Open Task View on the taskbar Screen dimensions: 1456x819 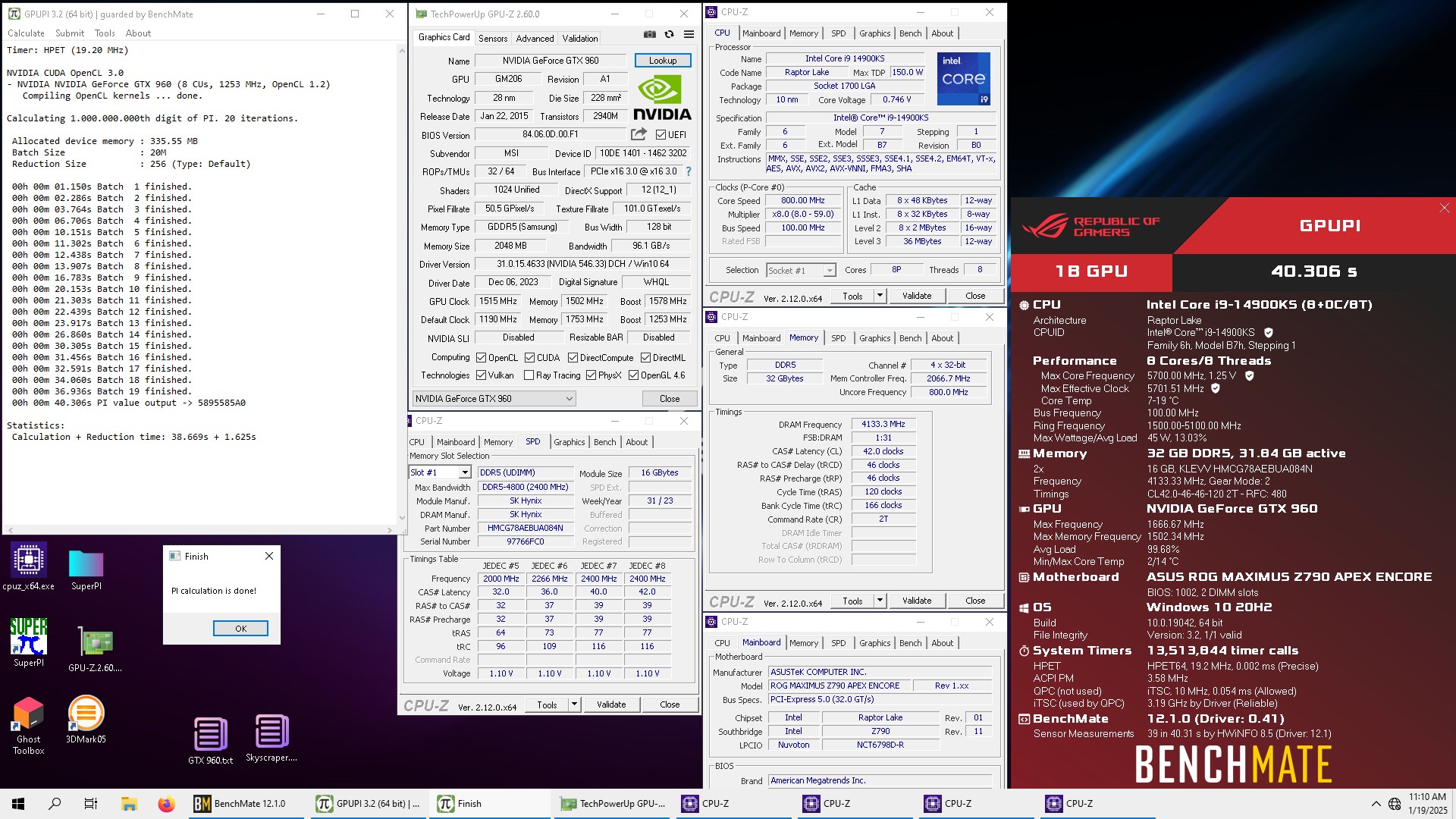pyautogui.click(x=91, y=804)
